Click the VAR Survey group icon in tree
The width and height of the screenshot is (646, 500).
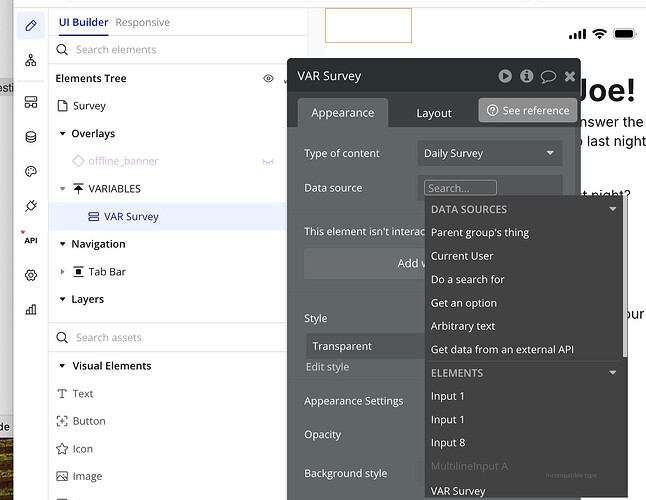(x=94, y=216)
